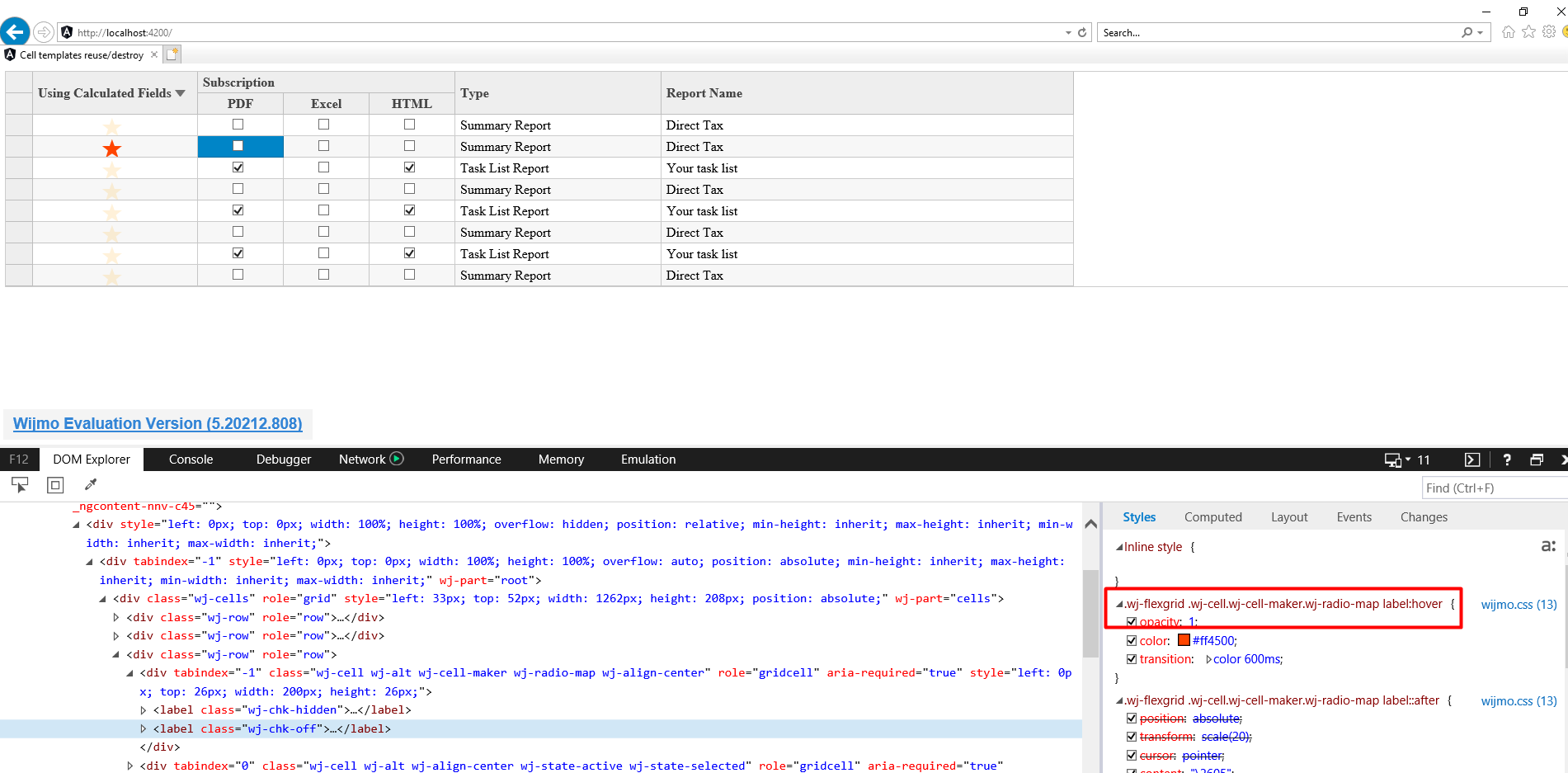The image size is (1568, 773).
Task: Open wijmo.css link for the label::after rule
Action: (x=1519, y=701)
